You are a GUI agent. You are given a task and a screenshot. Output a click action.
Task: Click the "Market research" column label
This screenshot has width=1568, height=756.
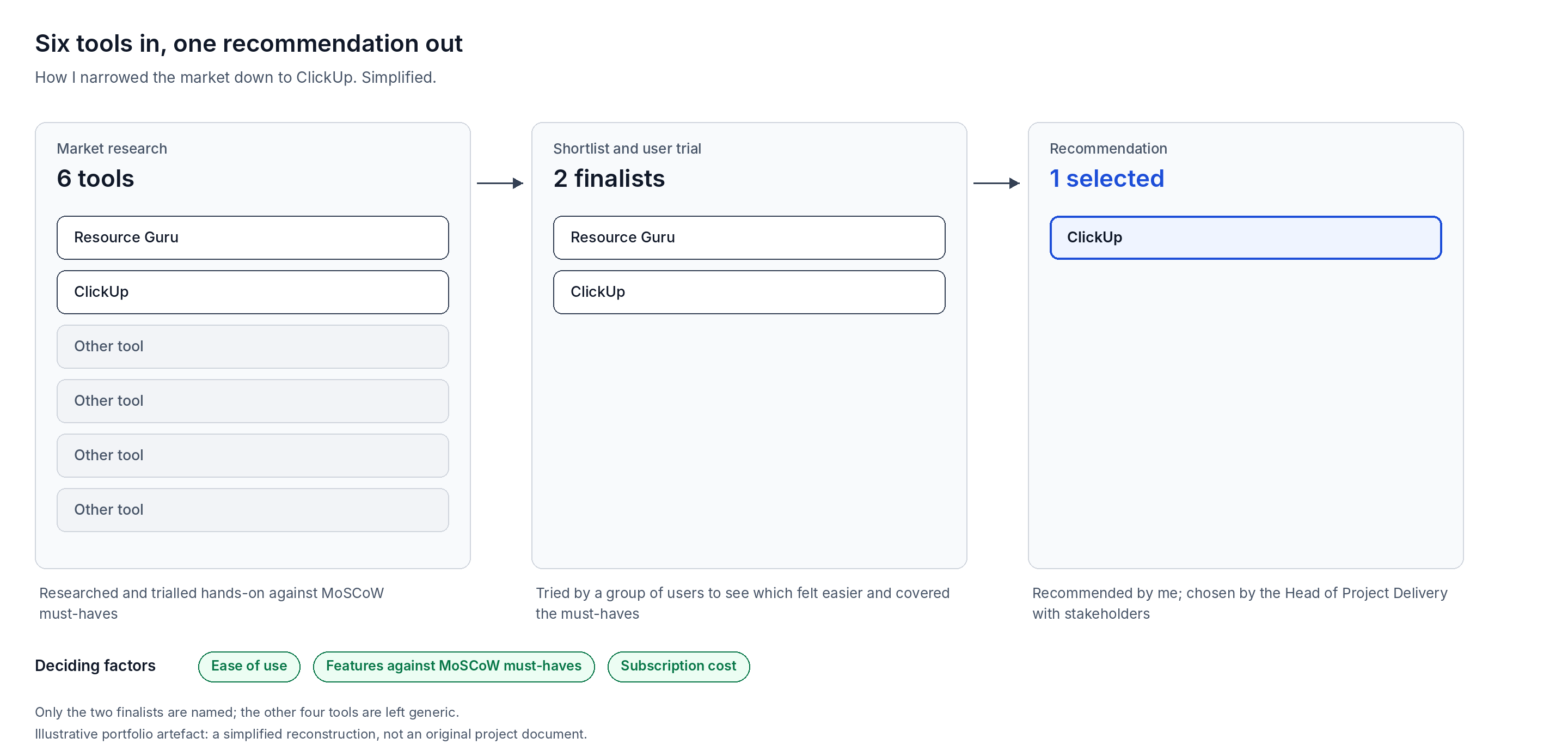coord(112,149)
